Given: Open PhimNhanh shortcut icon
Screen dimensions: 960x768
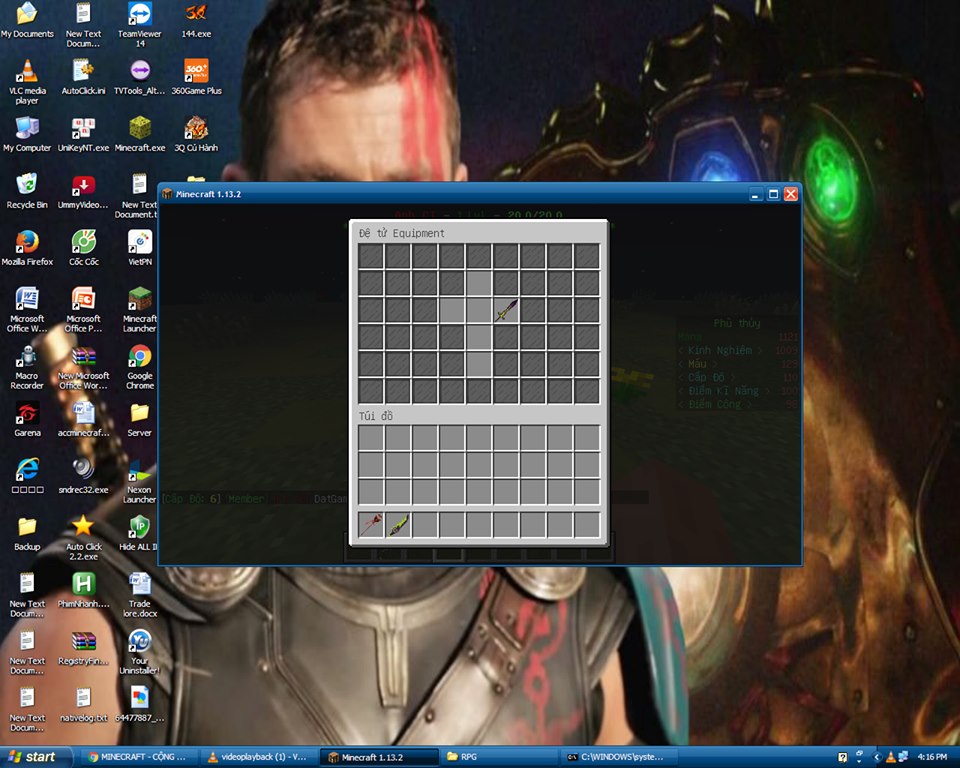Looking at the screenshot, I should pos(83,590).
